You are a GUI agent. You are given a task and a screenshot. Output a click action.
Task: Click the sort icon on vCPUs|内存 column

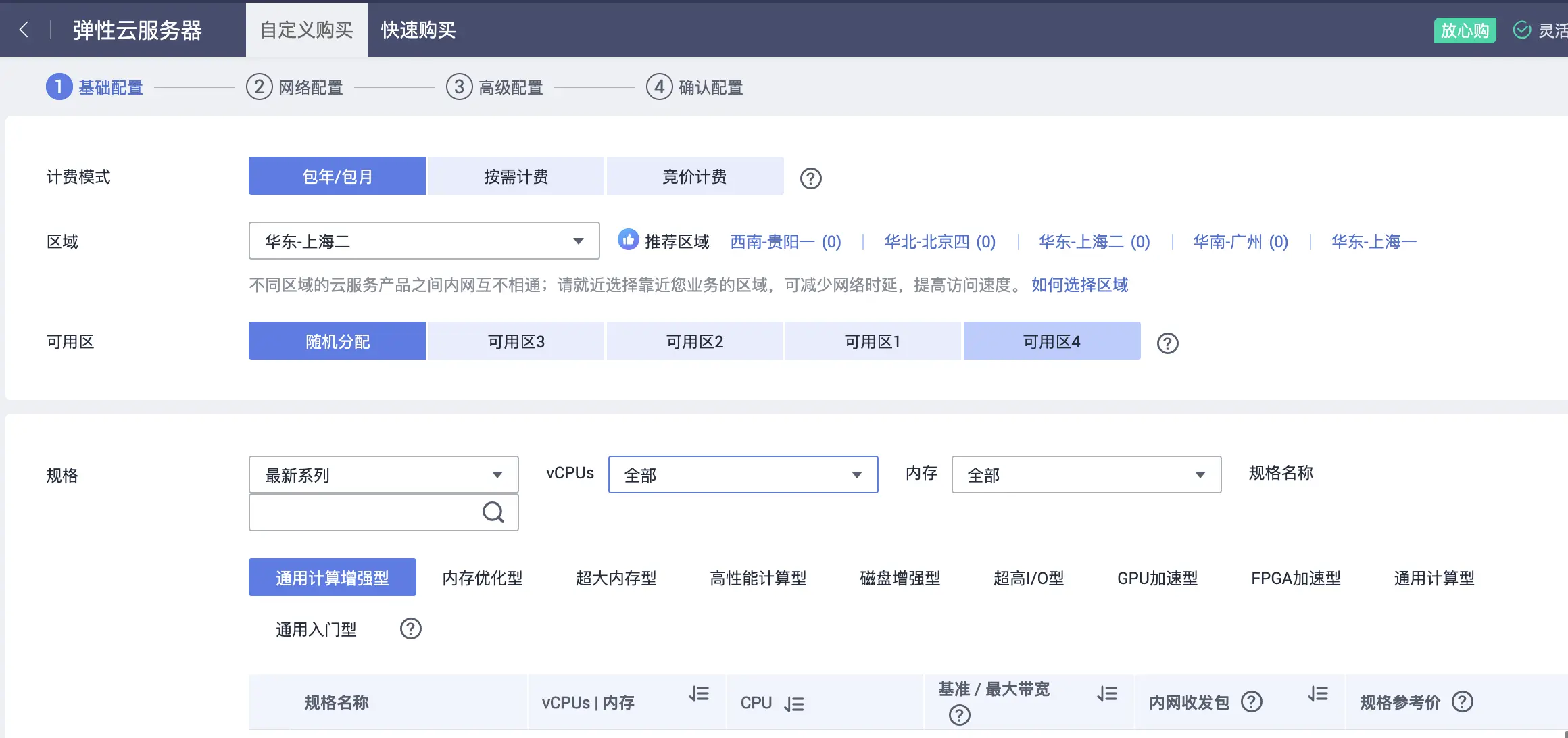[698, 693]
